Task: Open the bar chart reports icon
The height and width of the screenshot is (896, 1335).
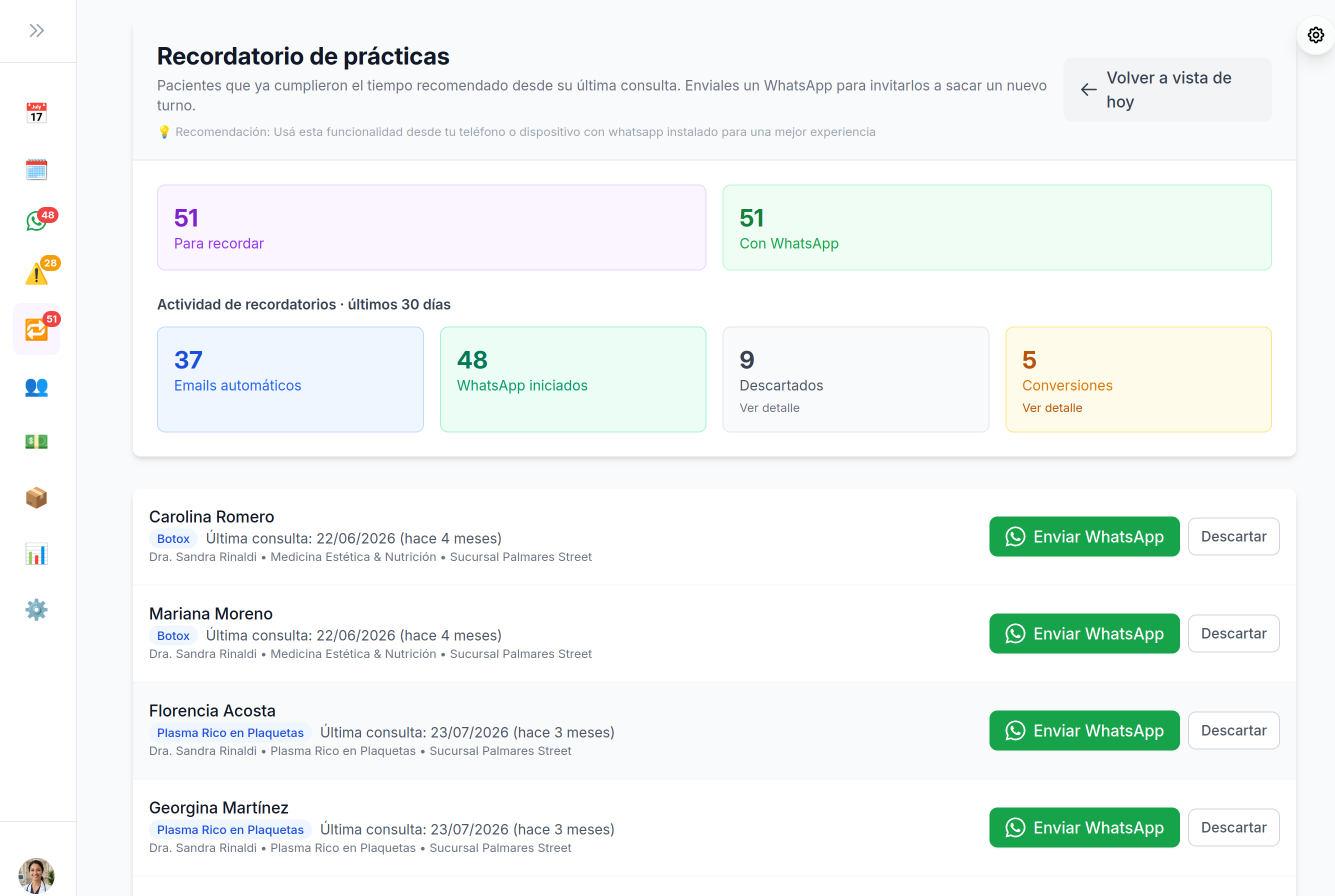Action: pyautogui.click(x=36, y=553)
